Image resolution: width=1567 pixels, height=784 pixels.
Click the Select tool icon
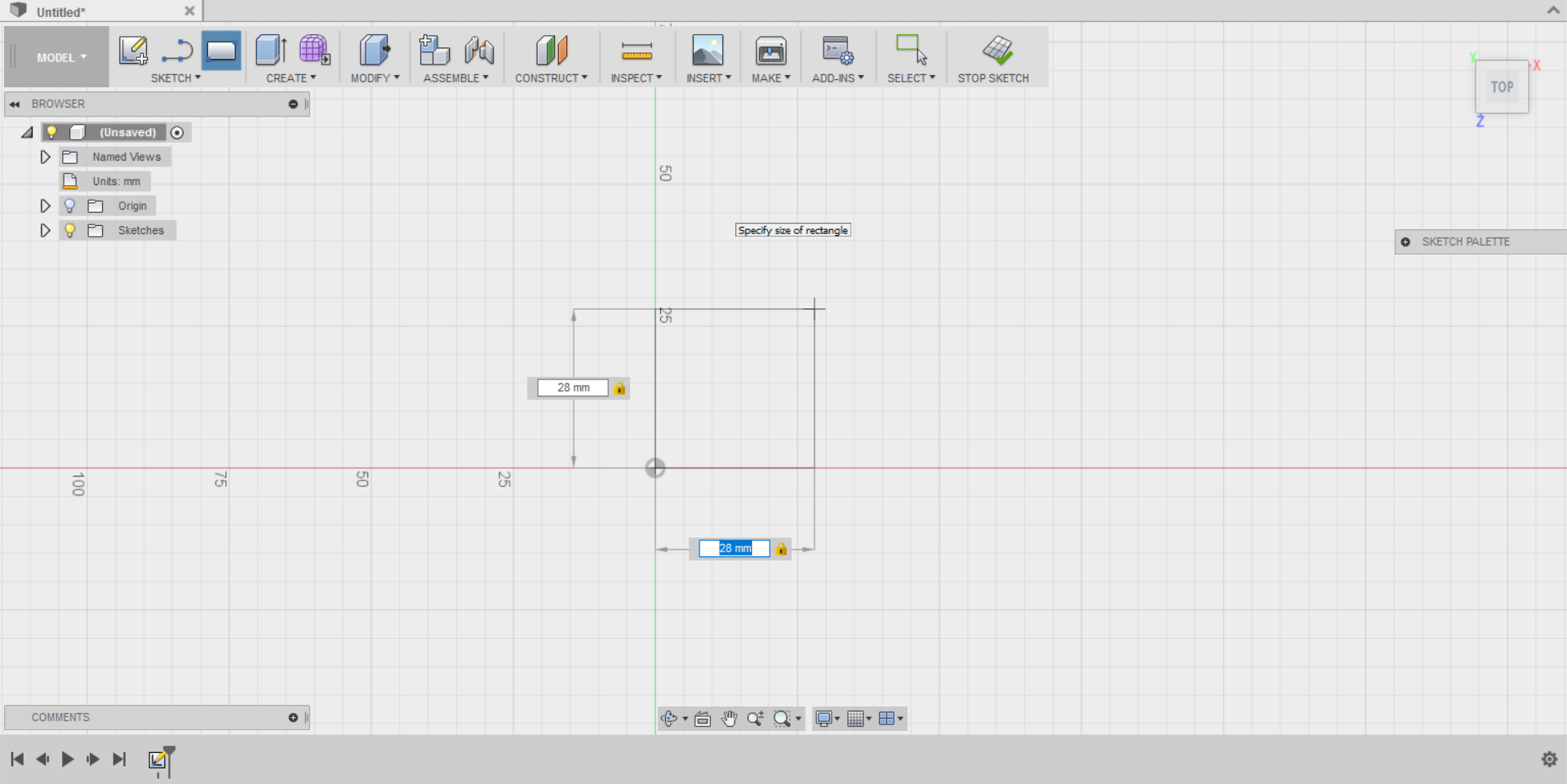pyautogui.click(x=911, y=50)
